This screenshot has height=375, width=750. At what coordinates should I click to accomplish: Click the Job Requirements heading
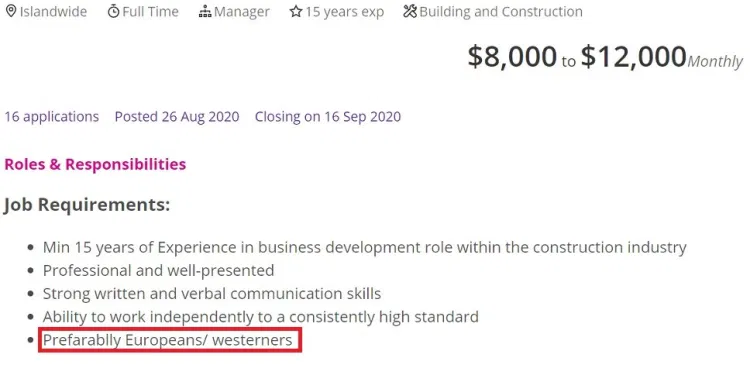pyautogui.click(x=87, y=205)
